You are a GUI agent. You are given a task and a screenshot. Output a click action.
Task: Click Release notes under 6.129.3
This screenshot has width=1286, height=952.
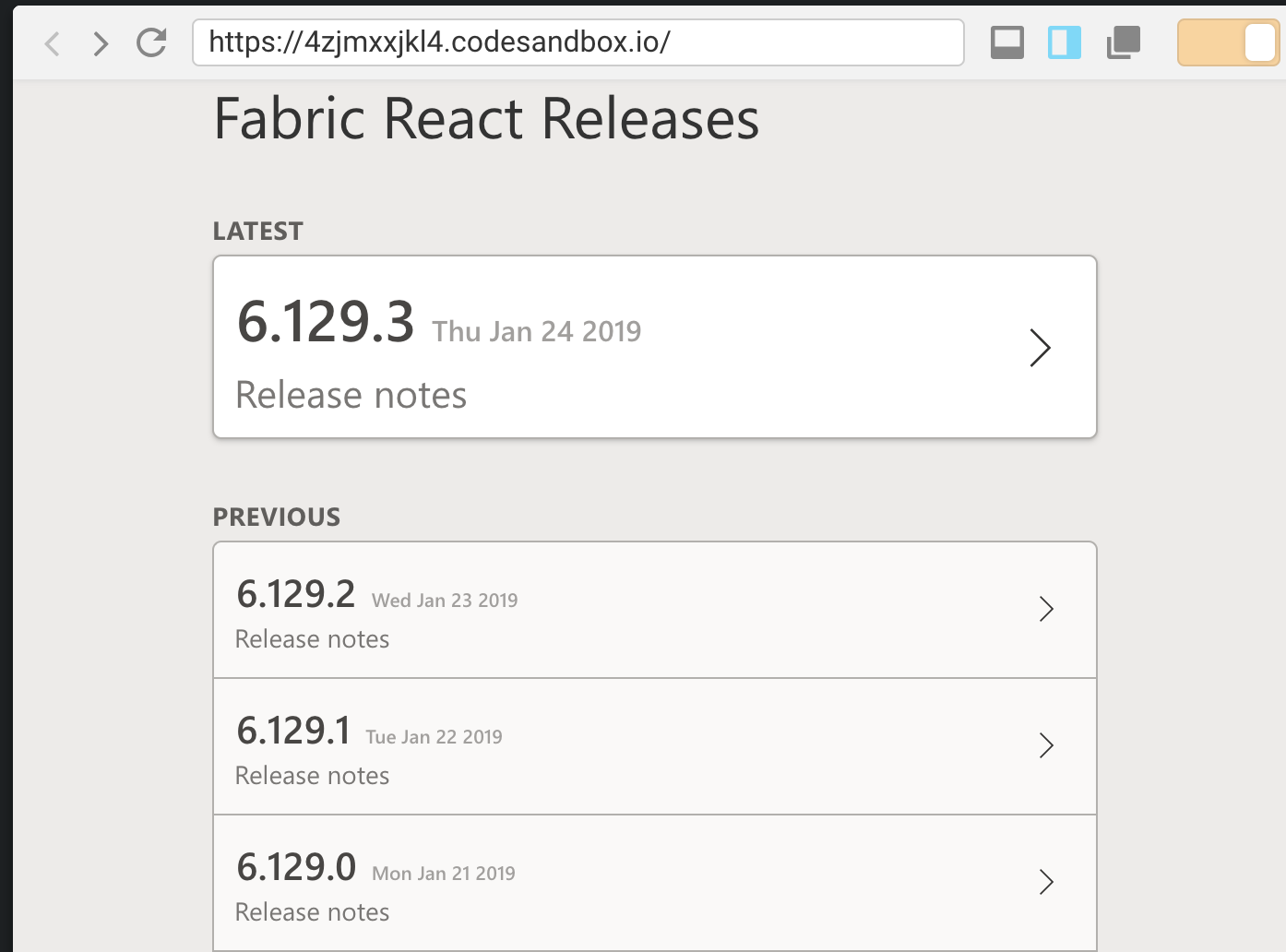click(351, 396)
